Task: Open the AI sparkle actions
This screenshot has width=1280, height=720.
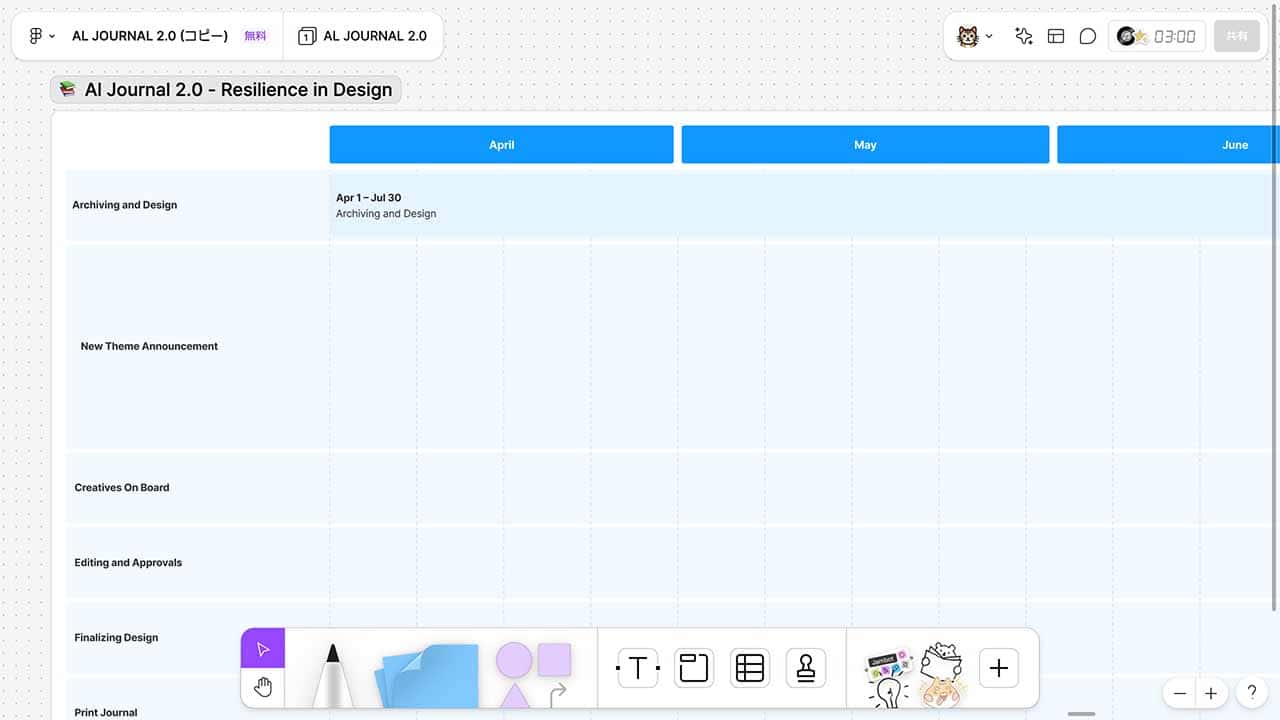Action: tap(1023, 36)
